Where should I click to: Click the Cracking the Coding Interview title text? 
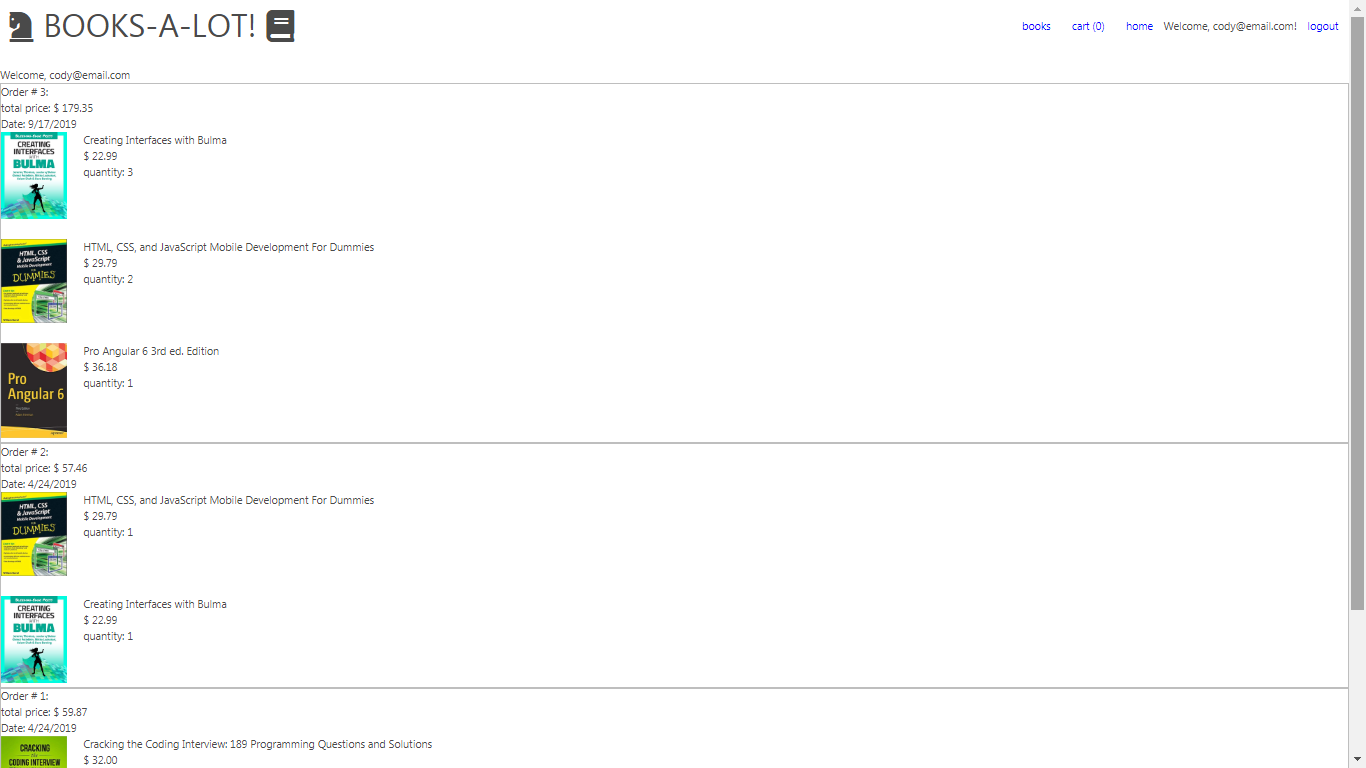pos(257,744)
